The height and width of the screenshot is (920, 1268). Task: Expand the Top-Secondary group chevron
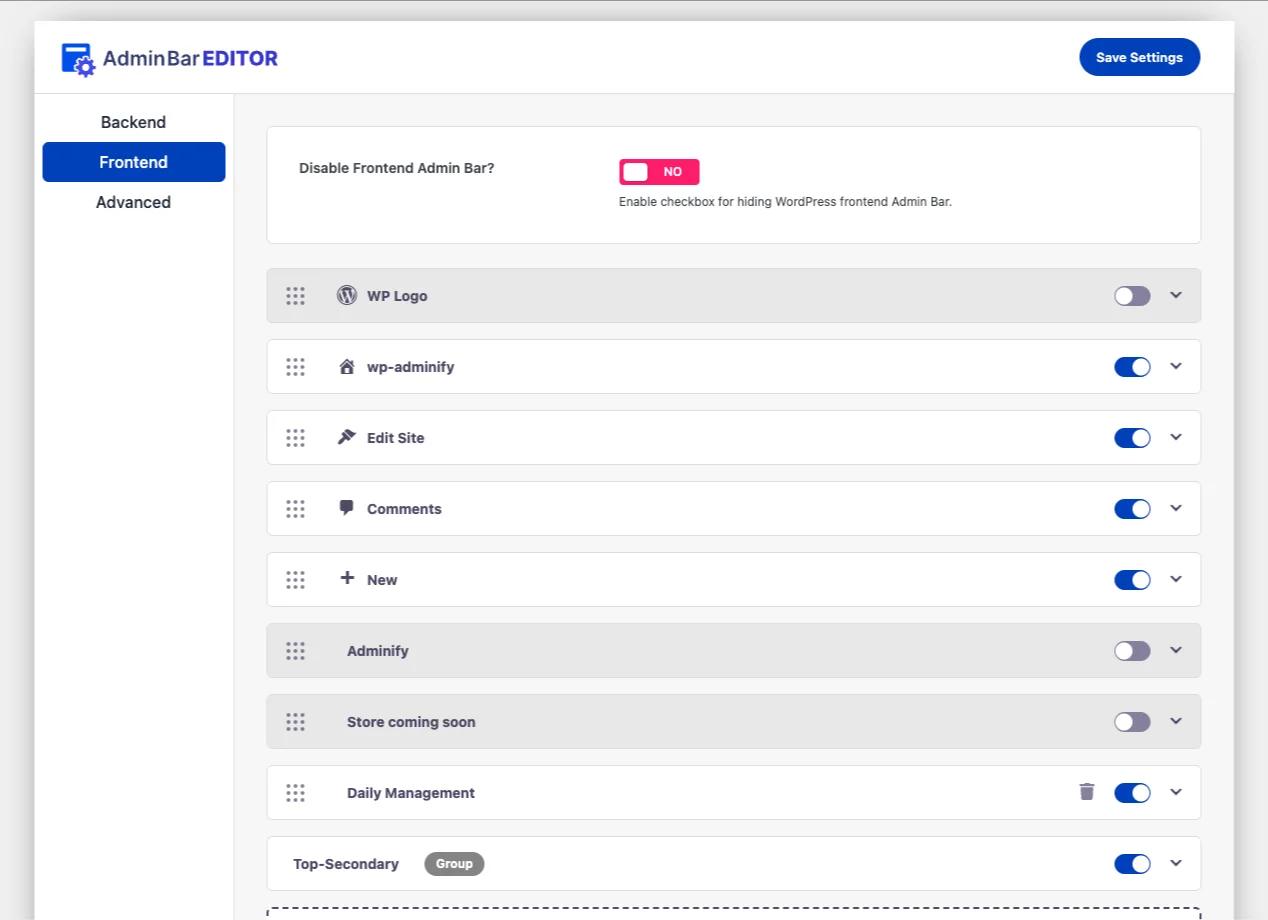1176,863
